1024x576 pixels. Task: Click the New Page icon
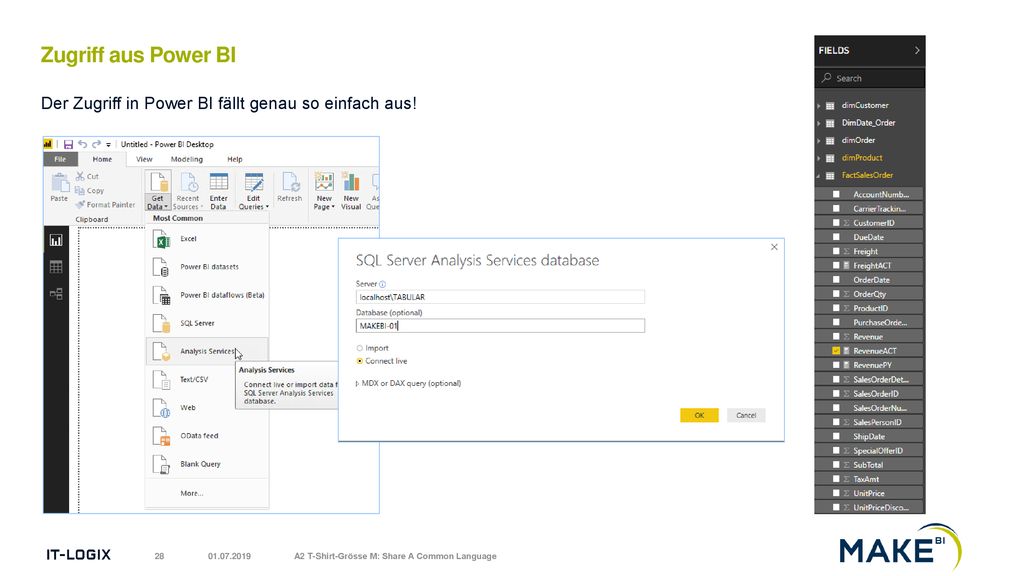coord(324,182)
